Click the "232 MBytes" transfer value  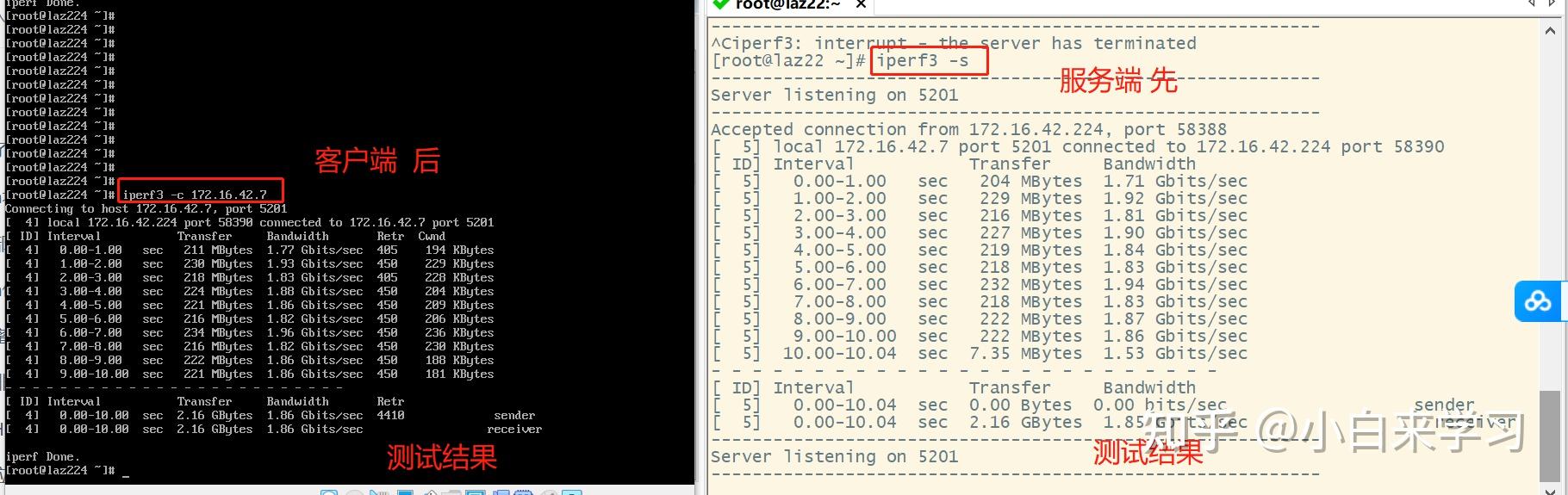1030,285
